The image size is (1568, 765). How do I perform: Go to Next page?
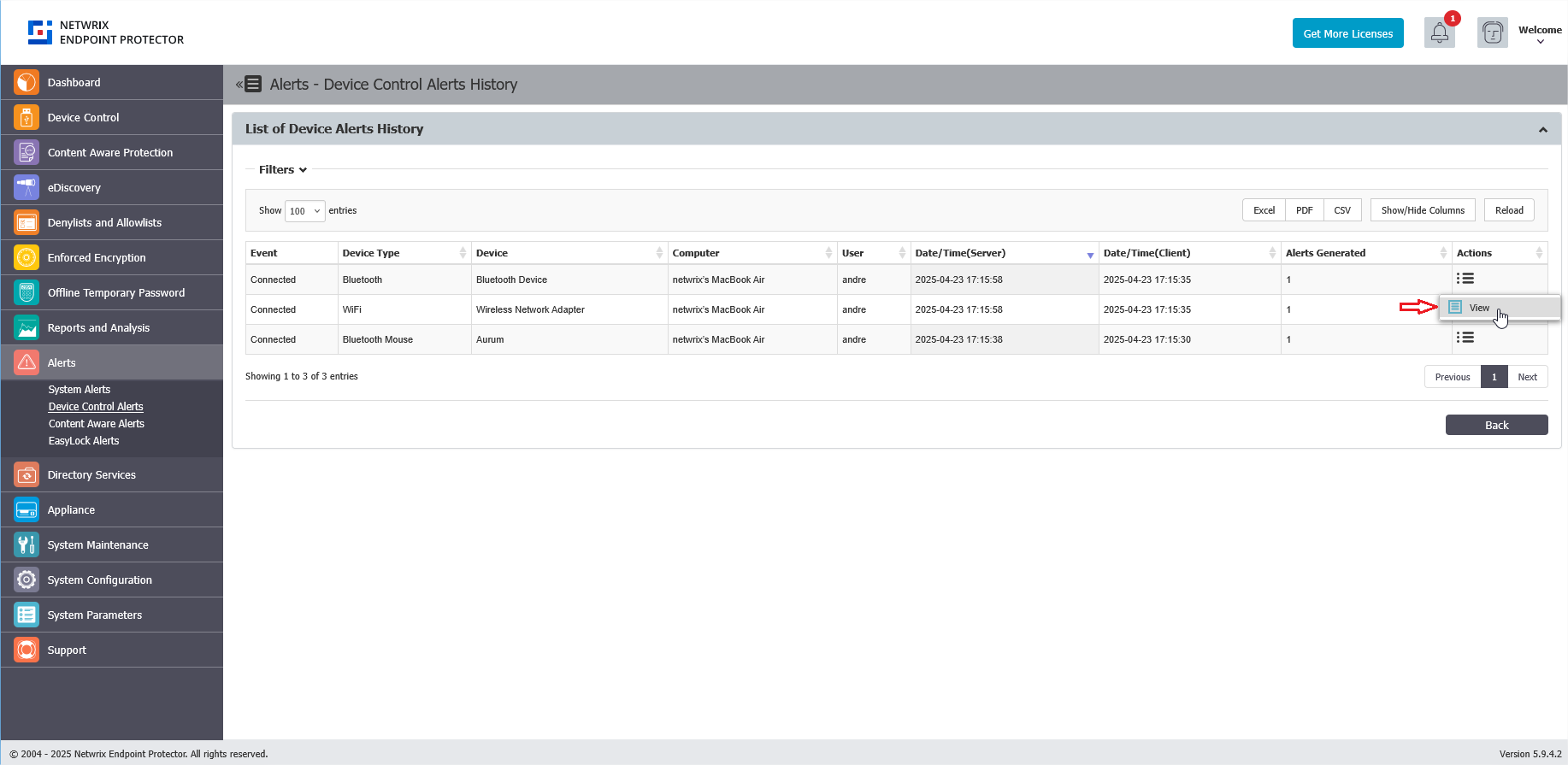tap(1527, 377)
